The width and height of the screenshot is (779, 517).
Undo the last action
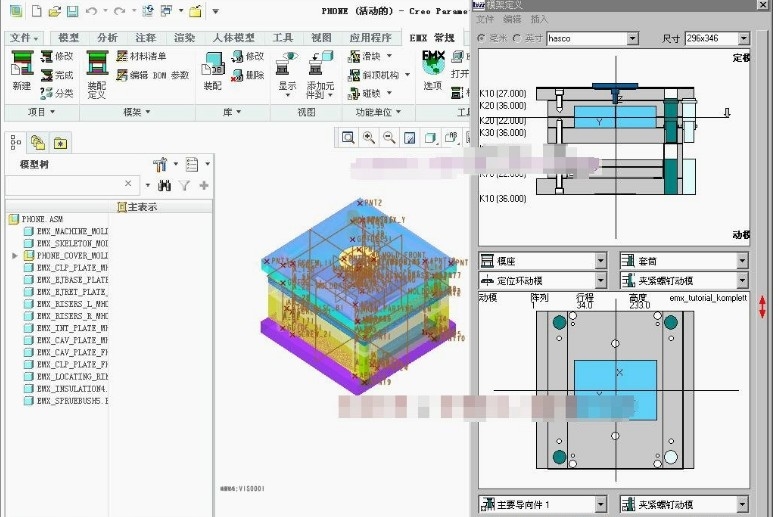click(x=91, y=11)
